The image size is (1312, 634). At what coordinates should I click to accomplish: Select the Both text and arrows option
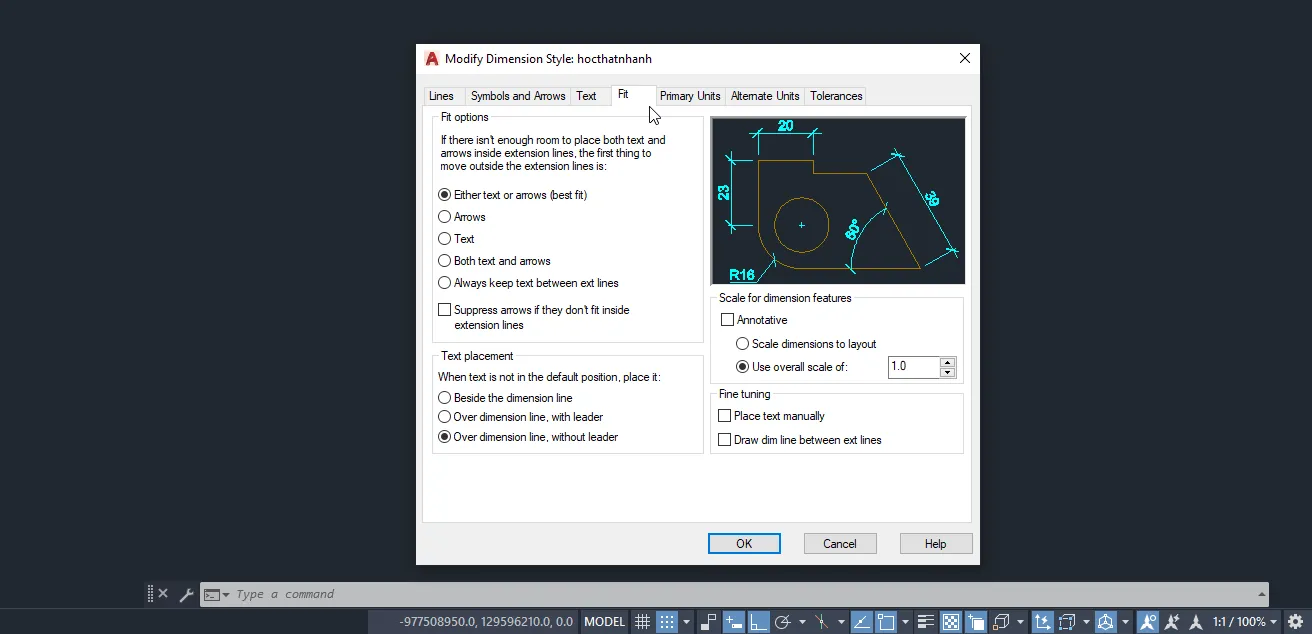445,261
